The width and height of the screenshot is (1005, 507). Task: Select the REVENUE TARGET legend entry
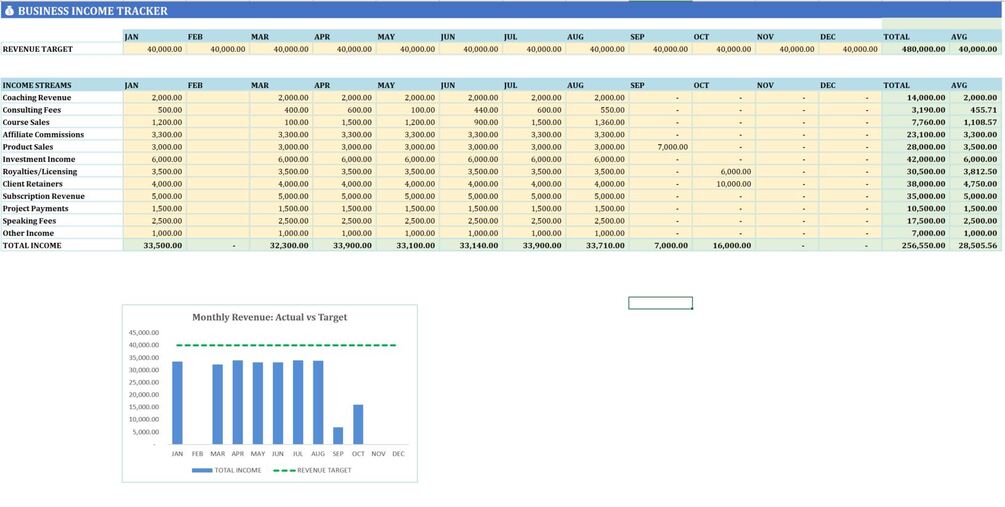tap(312, 470)
